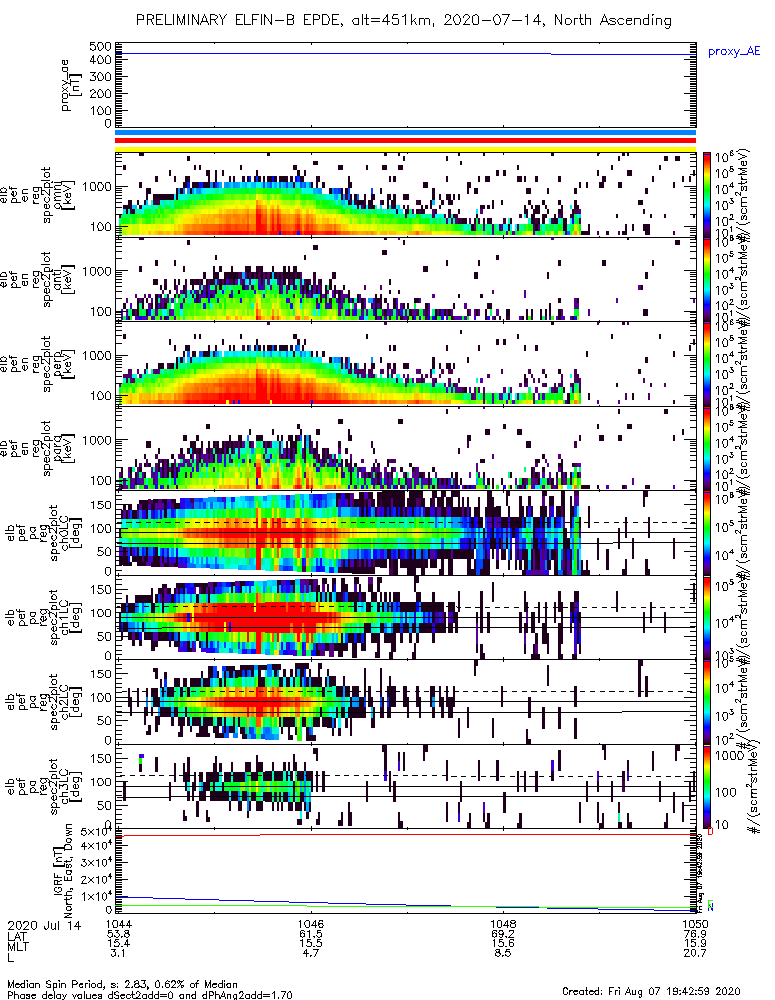Screen dimensions: 775x1000
Task: Select the blue horizontal status bar
Action: [x=405, y=133]
